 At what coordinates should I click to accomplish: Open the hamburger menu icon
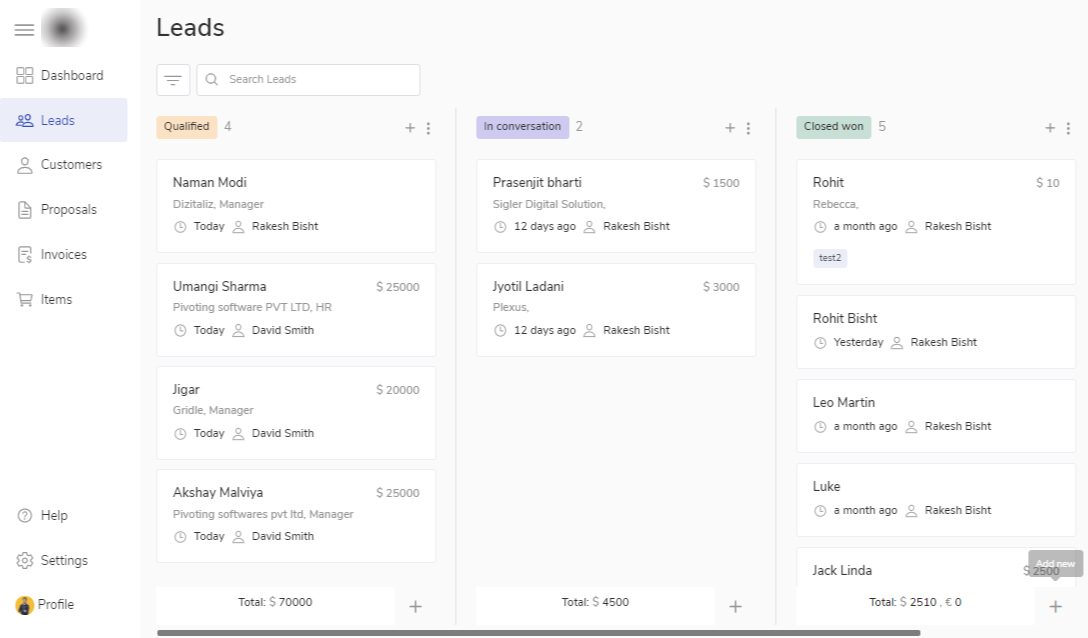click(24, 30)
